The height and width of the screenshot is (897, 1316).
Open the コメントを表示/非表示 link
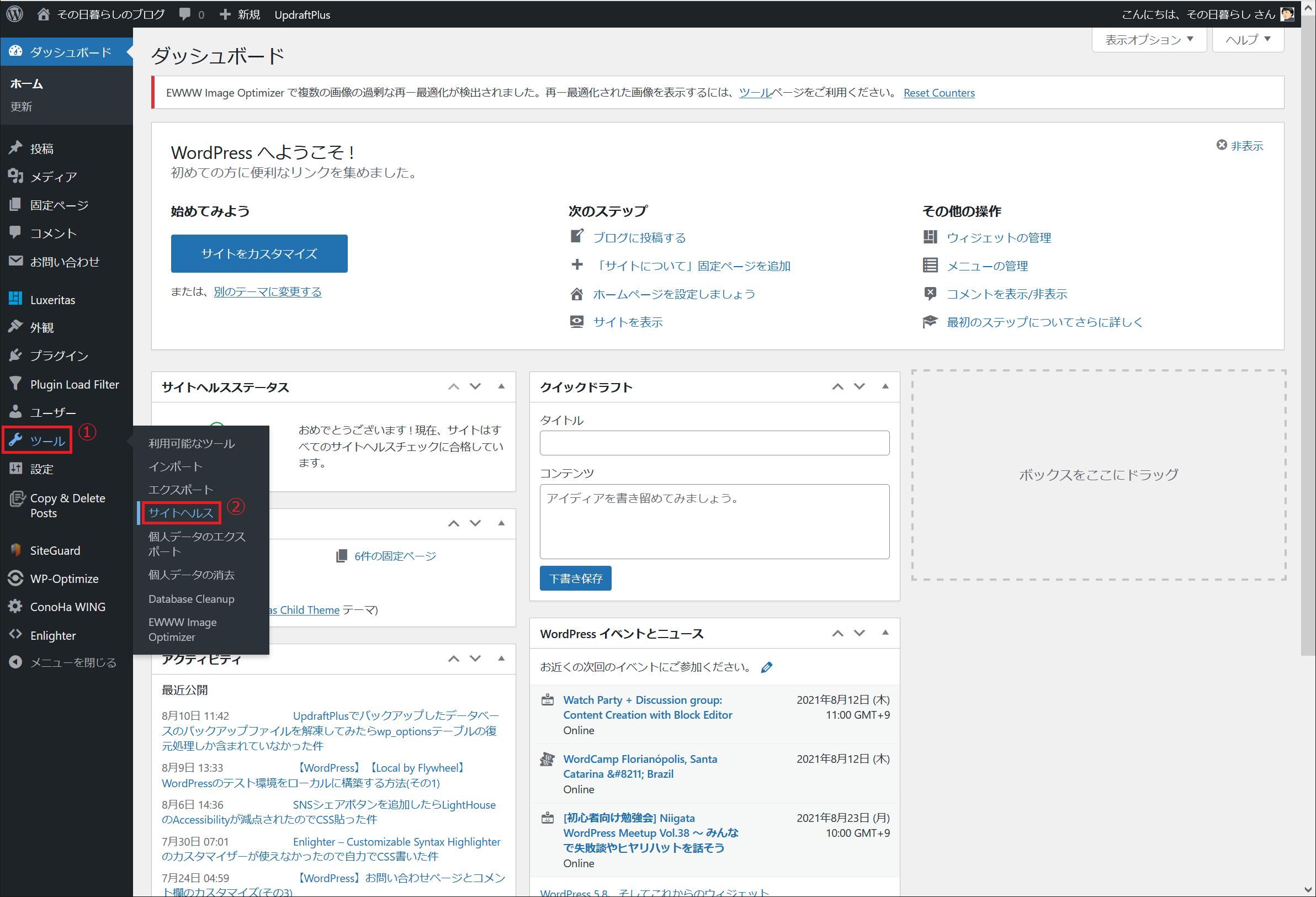[x=1007, y=294]
